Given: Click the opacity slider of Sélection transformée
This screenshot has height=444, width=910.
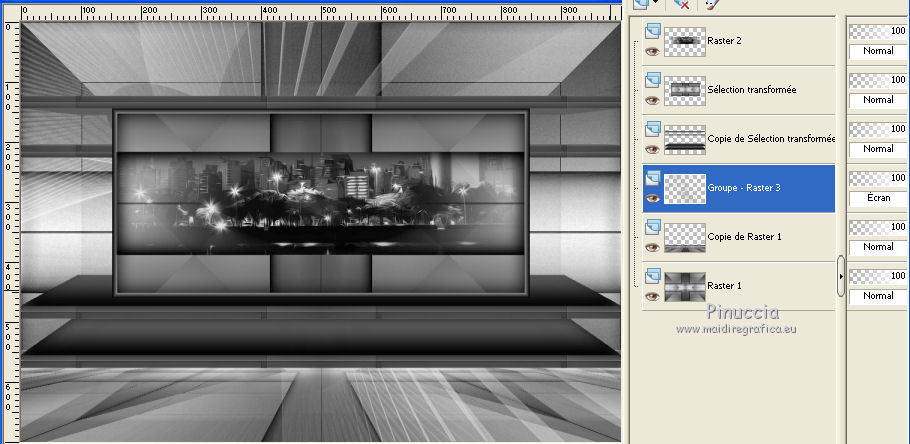Looking at the screenshot, I should pos(879,80).
